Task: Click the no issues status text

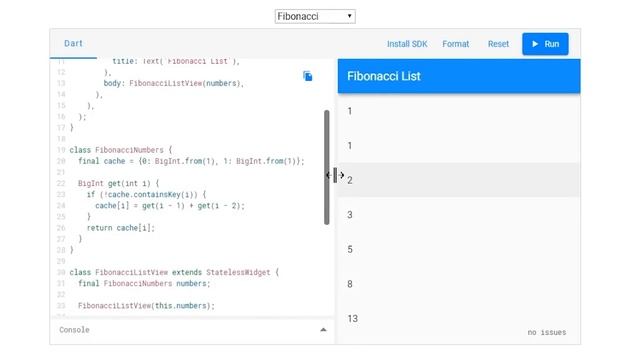Action: [x=547, y=332]
